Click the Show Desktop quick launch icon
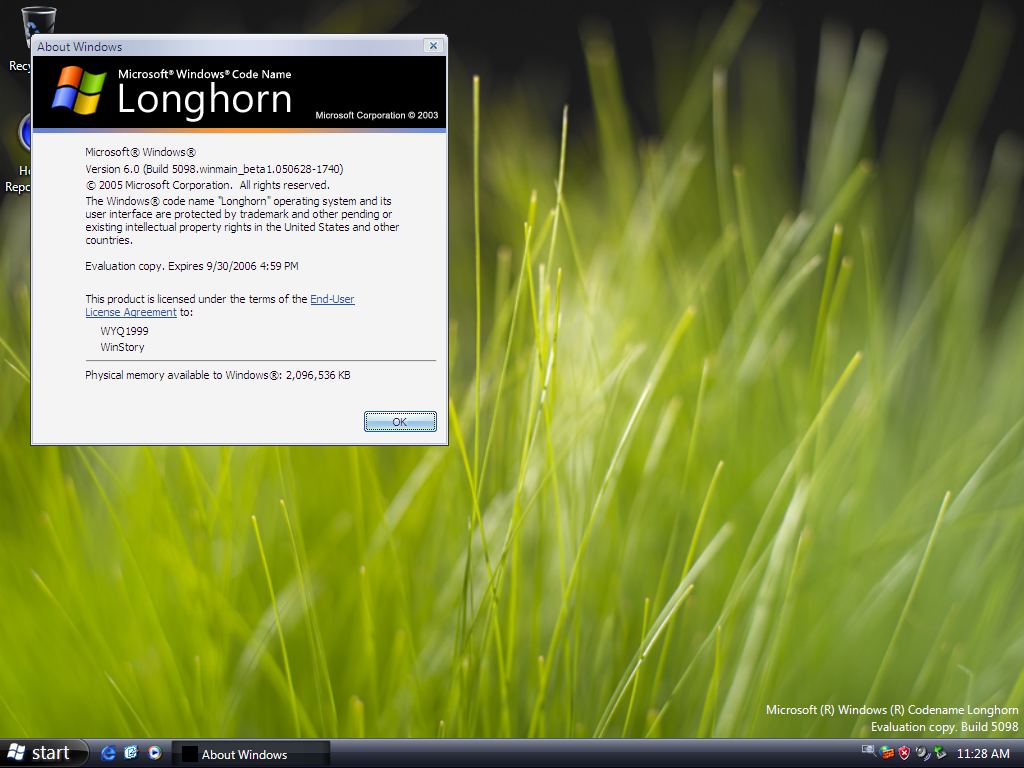 click(131, 753)
